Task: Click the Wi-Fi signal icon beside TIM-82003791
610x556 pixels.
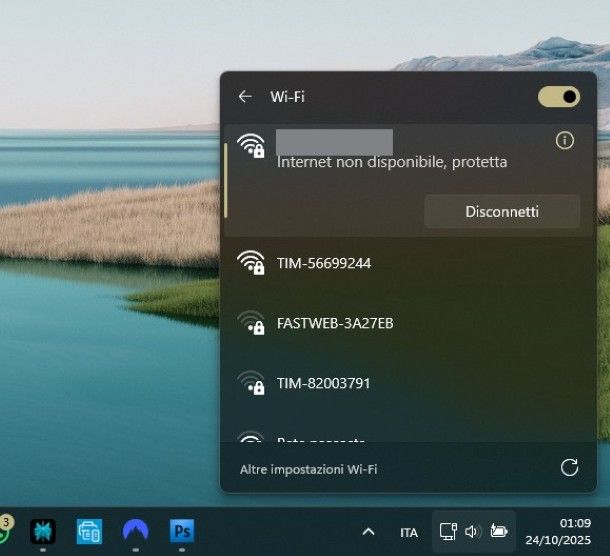Action: point(251,382)
